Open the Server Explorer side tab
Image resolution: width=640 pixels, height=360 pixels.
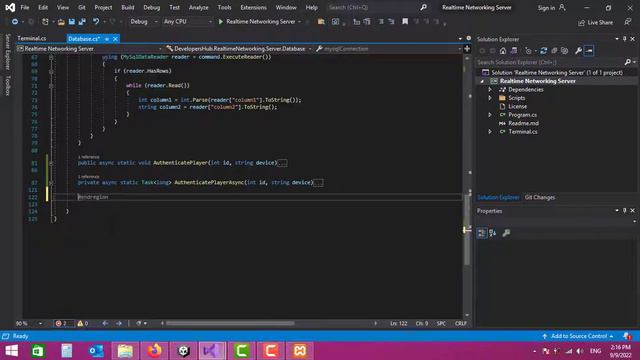coord(7,52)
